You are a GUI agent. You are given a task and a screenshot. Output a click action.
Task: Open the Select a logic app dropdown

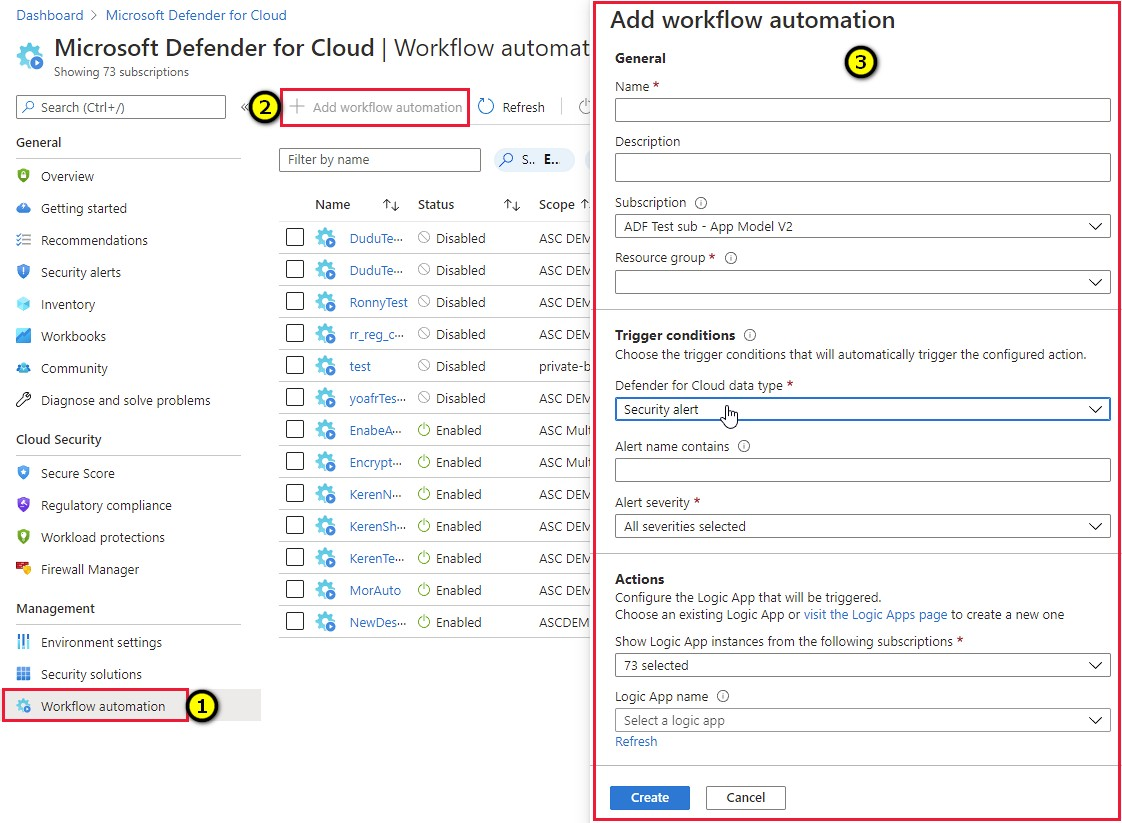pyautogui.click(x=862, y=720)
